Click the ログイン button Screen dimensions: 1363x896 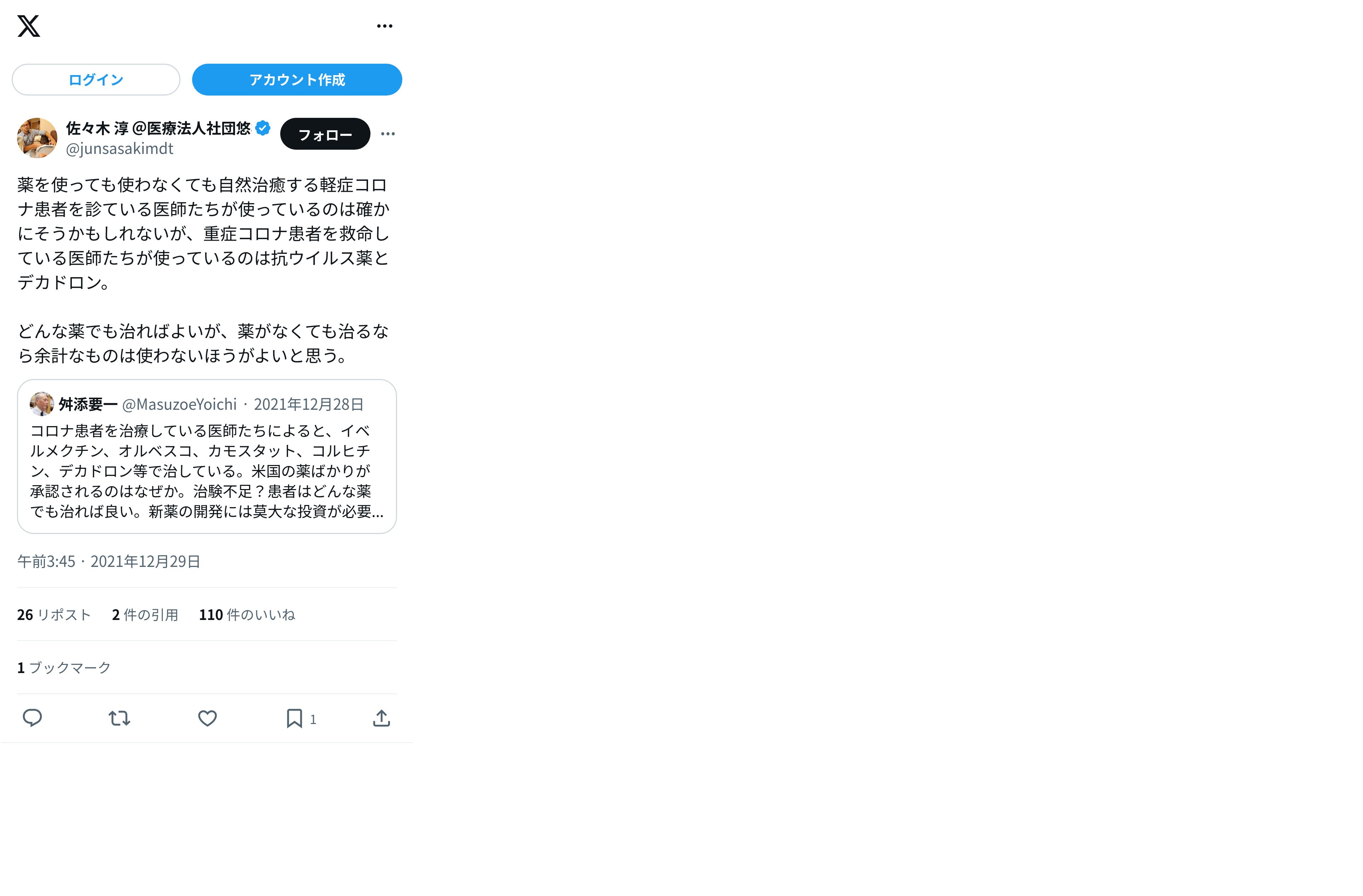point(96,80)
